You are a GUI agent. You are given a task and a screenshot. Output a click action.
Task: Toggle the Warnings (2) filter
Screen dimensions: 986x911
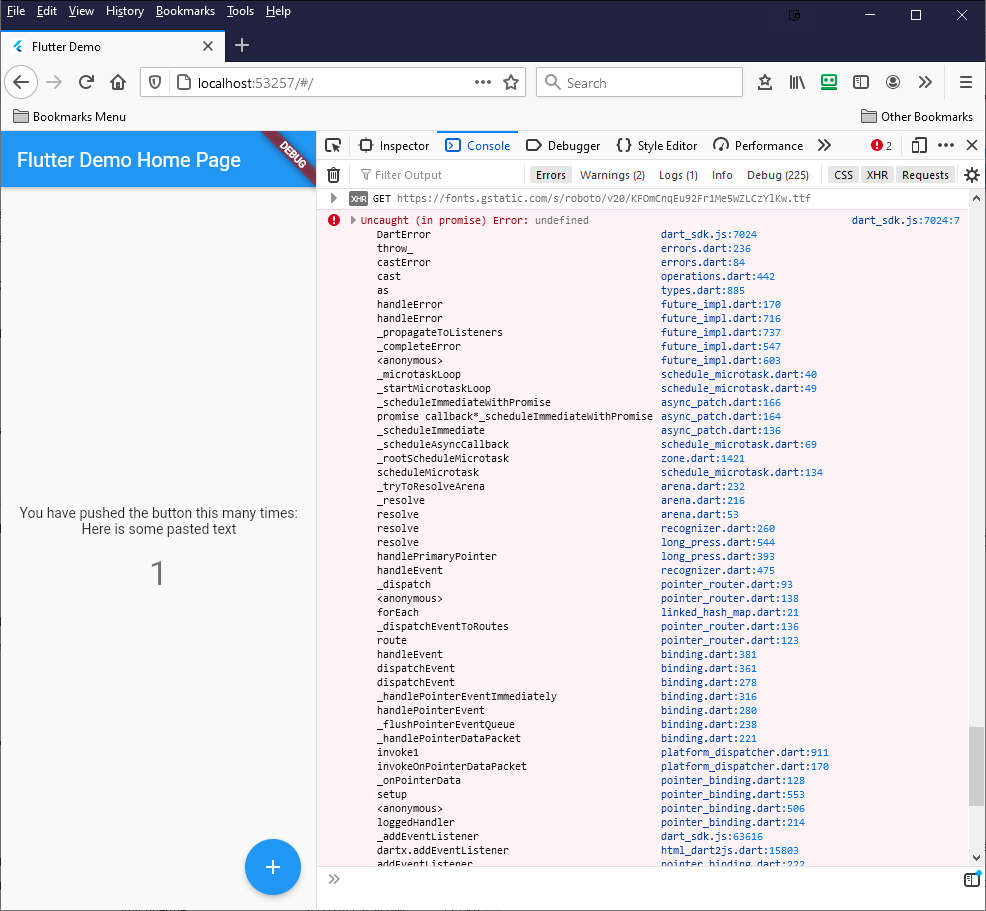612,175
